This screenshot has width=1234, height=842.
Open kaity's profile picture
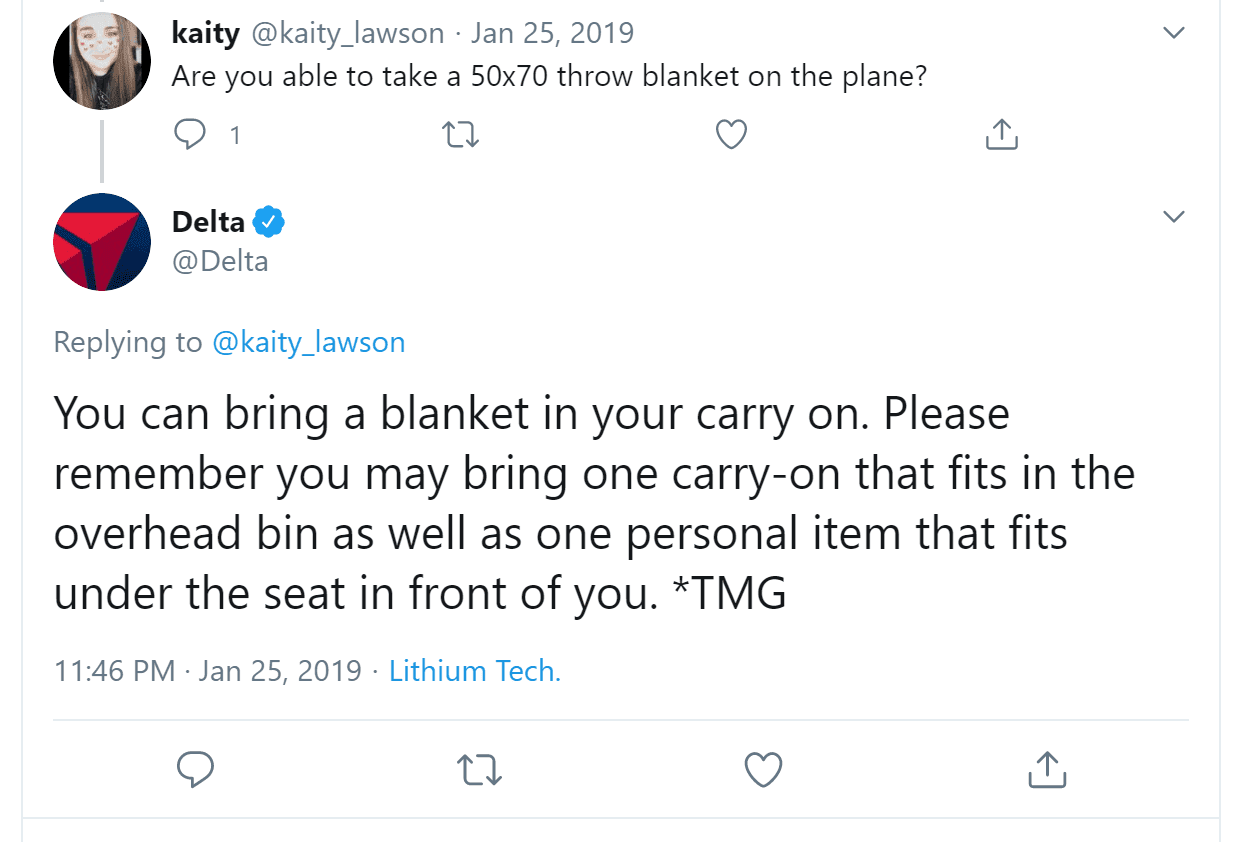(101, 59)
